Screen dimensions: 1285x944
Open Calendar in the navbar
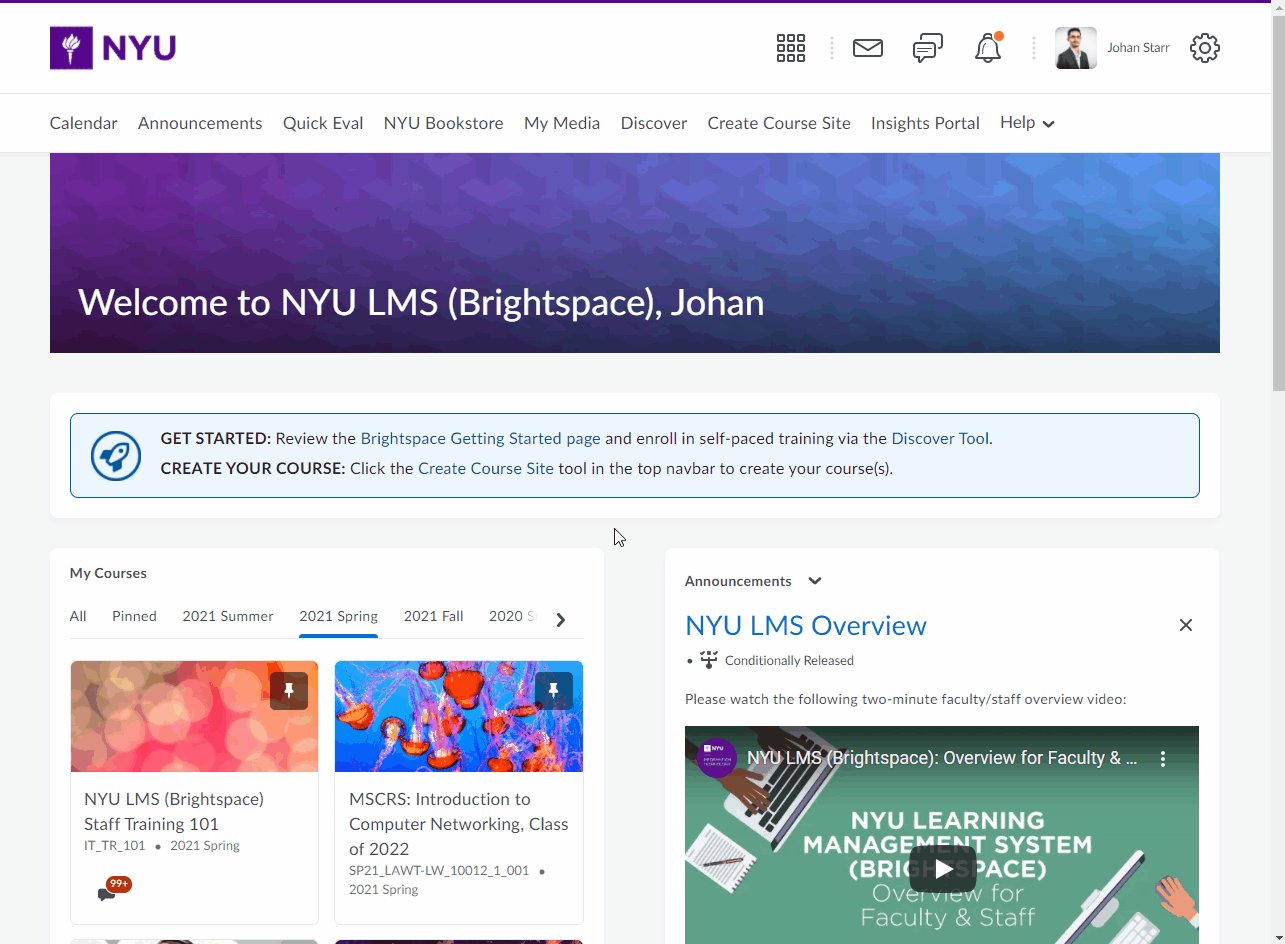pyautogui.click(x=84, y=123)
